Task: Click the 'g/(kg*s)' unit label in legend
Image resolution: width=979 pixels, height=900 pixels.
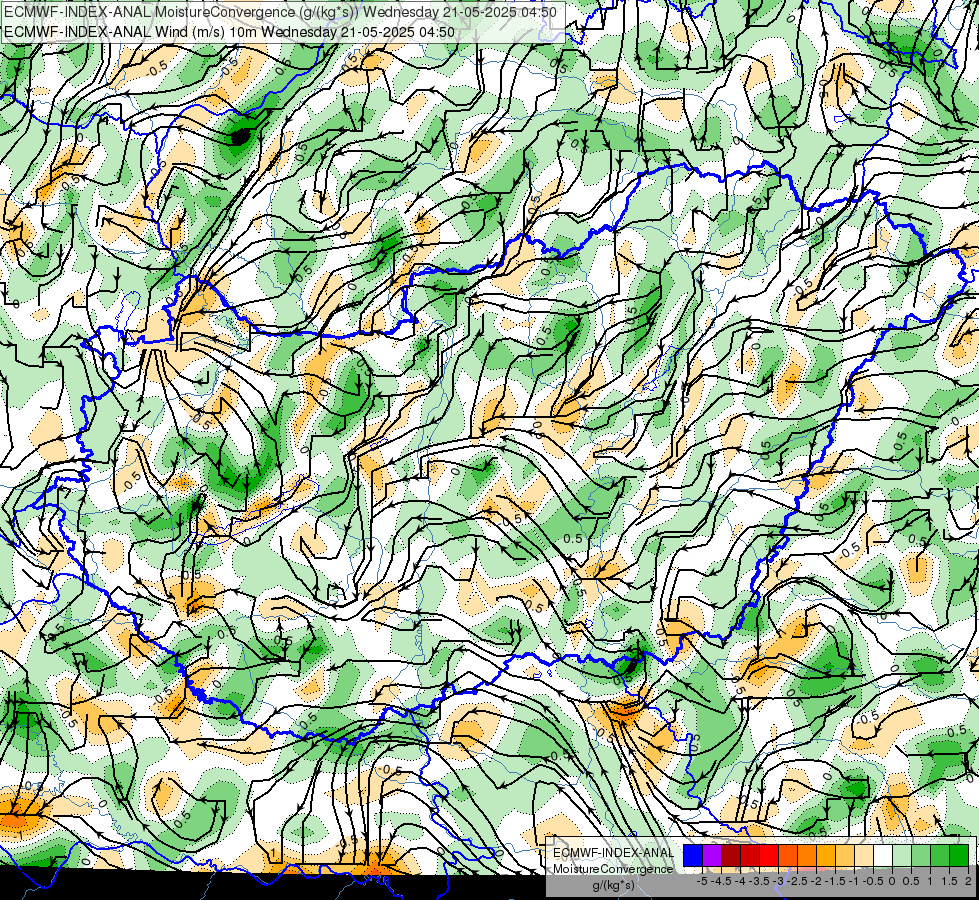Action: (x=613, y=886)
